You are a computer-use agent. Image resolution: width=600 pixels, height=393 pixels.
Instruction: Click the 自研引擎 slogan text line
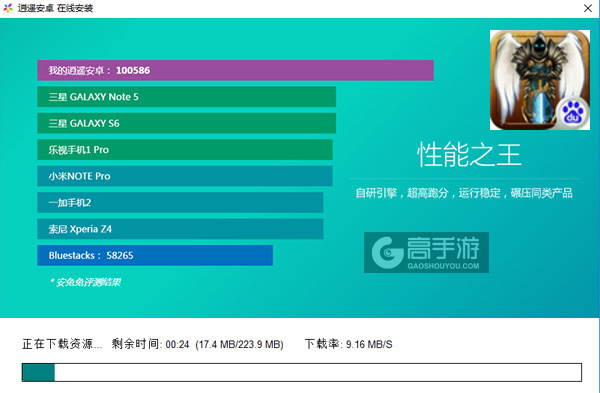(x=464, y=193)
